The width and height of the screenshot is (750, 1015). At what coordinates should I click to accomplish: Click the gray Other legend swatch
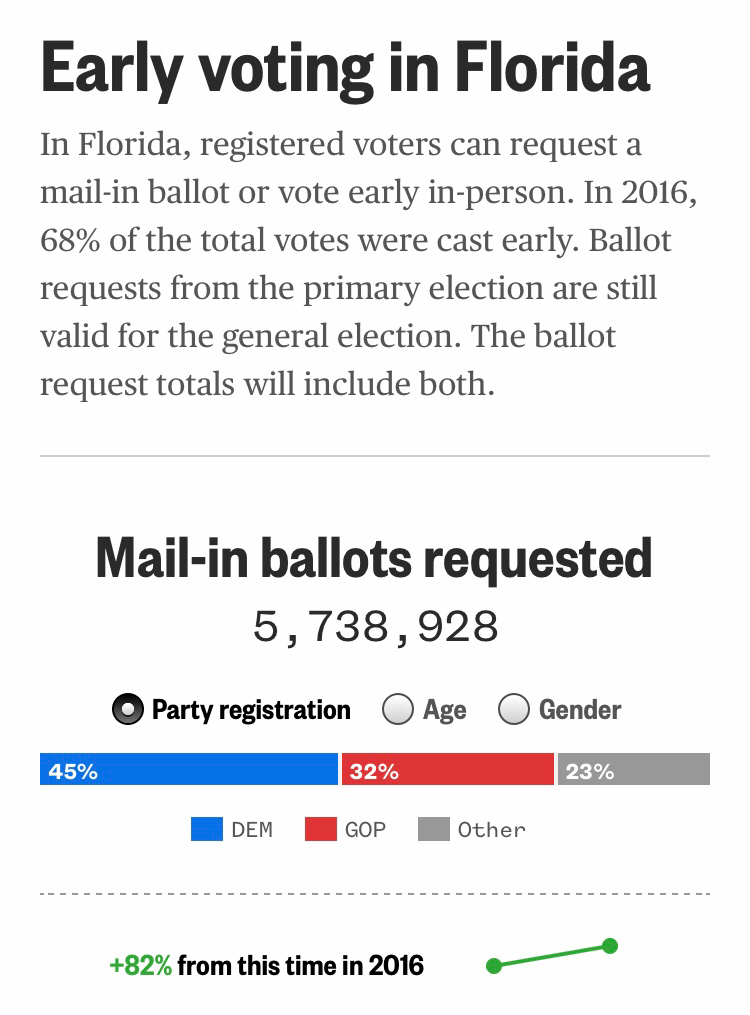tap(434, 829)
